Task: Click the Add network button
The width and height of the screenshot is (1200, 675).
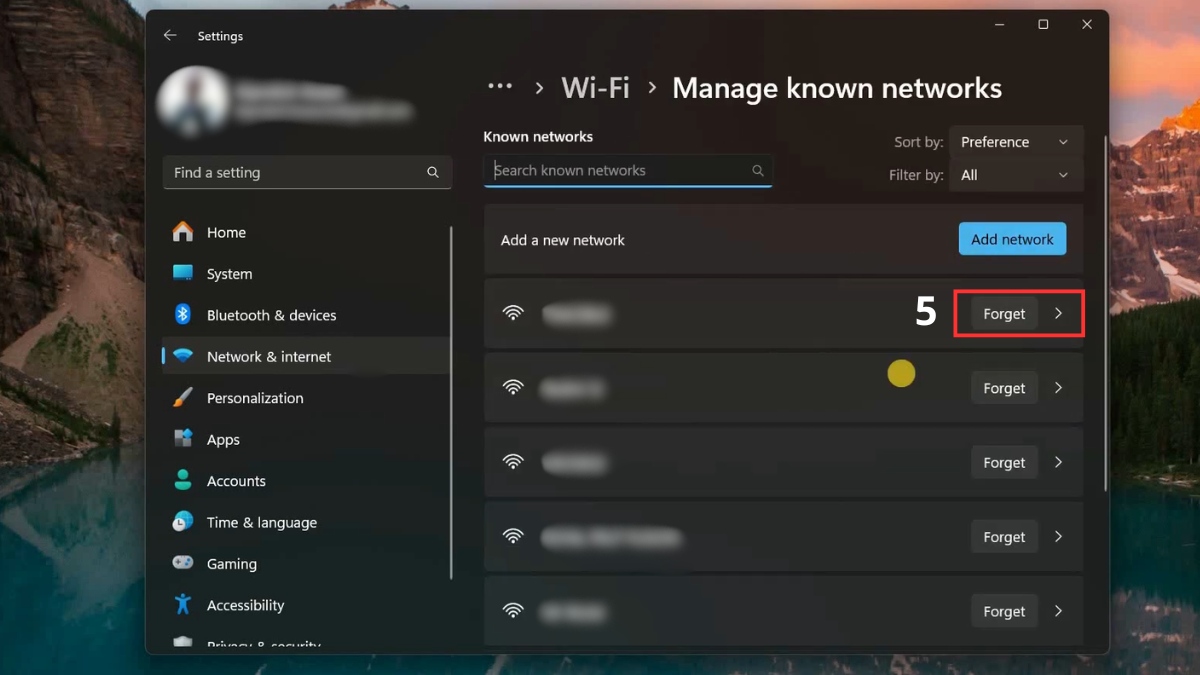Action: (x=1012, y=239)
